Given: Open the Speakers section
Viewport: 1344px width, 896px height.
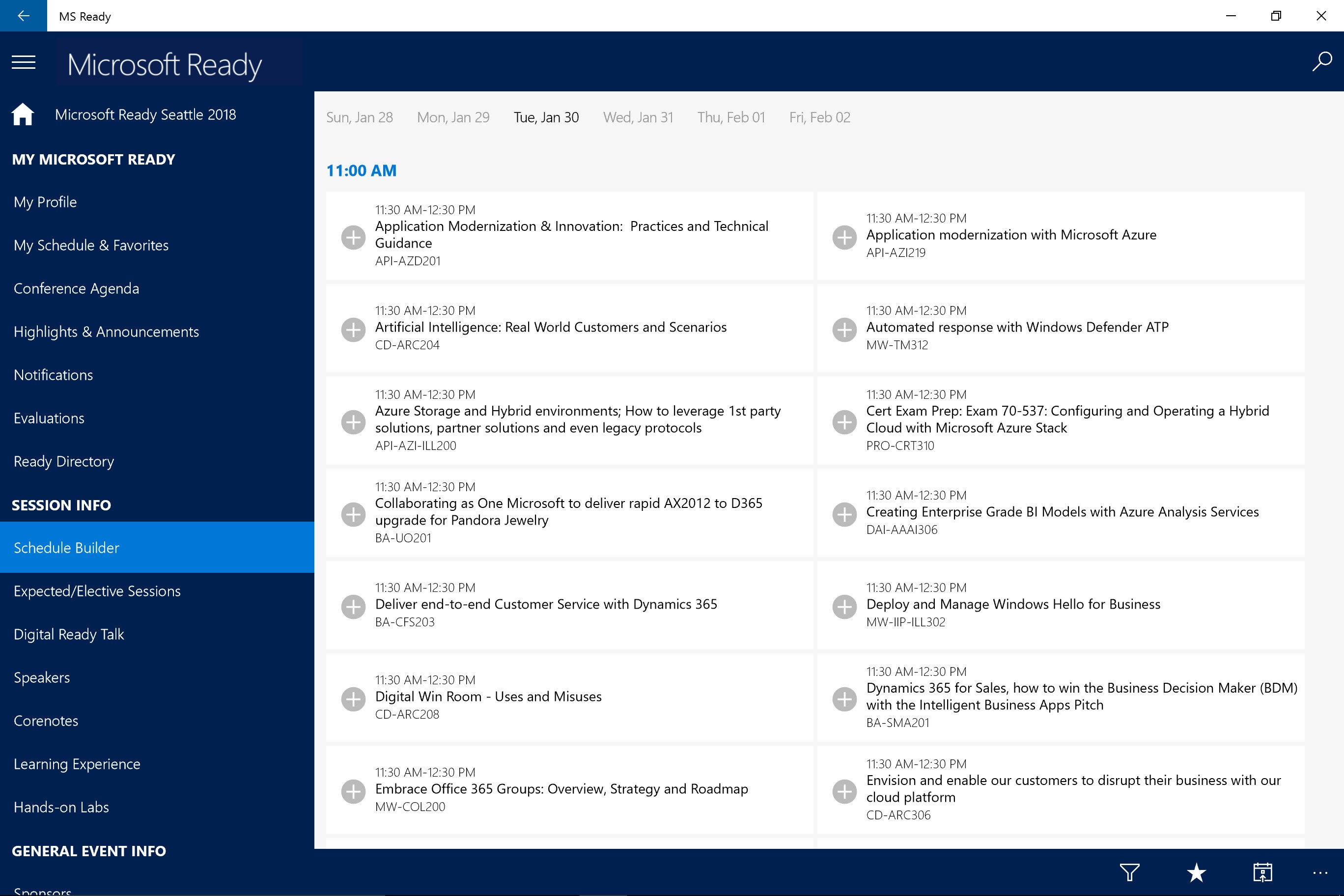Looking at the screenshot, I should [42, 677].
